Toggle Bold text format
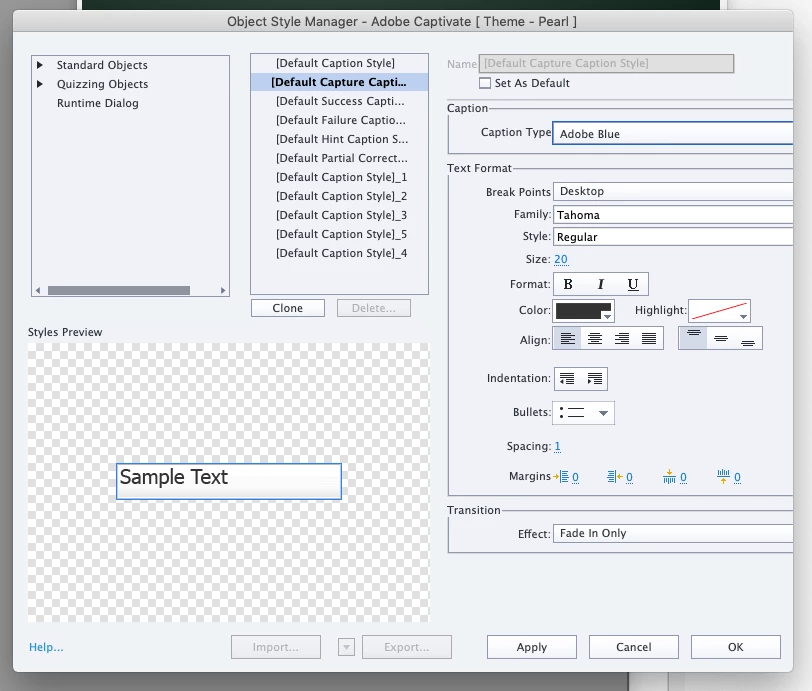The width and height of the screenshot is (812, 691). [568, 284]
